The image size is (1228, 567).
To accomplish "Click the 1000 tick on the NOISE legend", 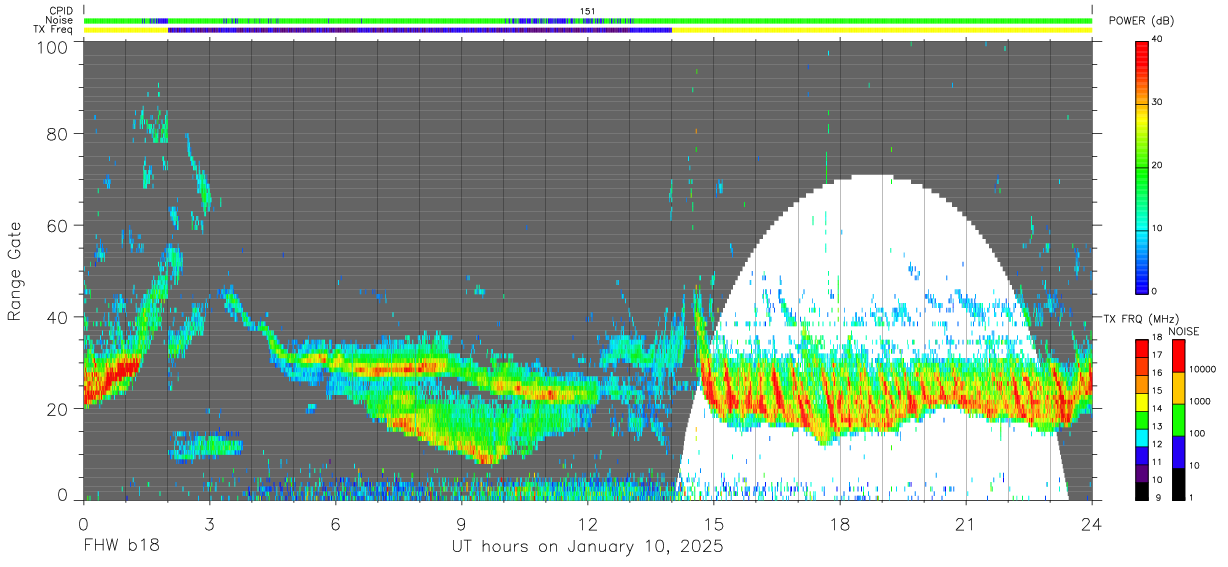I will [1200, 401].
